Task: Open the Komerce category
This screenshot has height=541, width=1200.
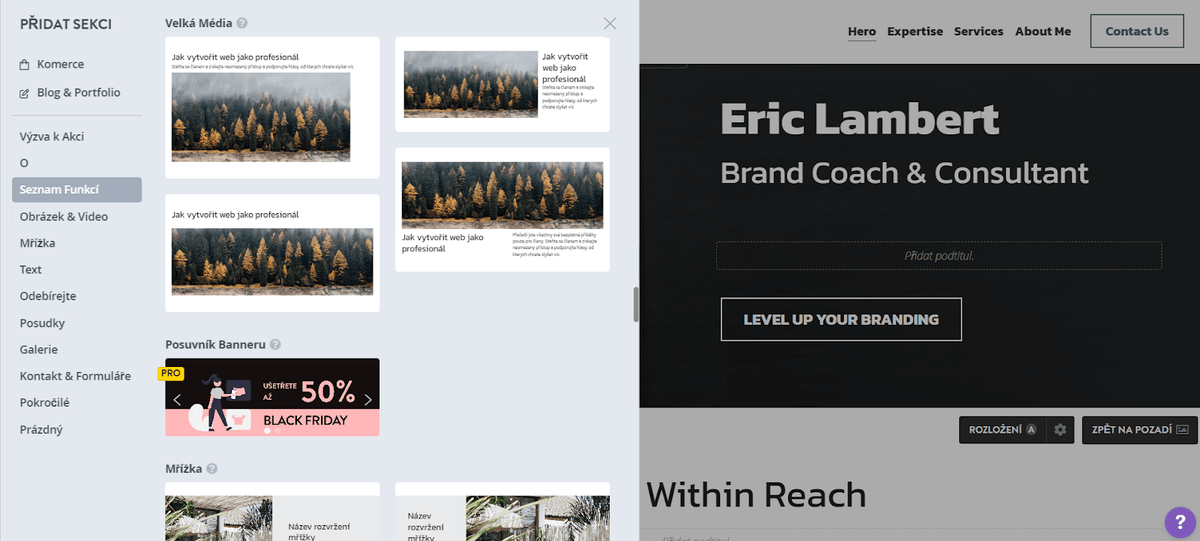Action: pyautogui.click(x=60, y=65)
